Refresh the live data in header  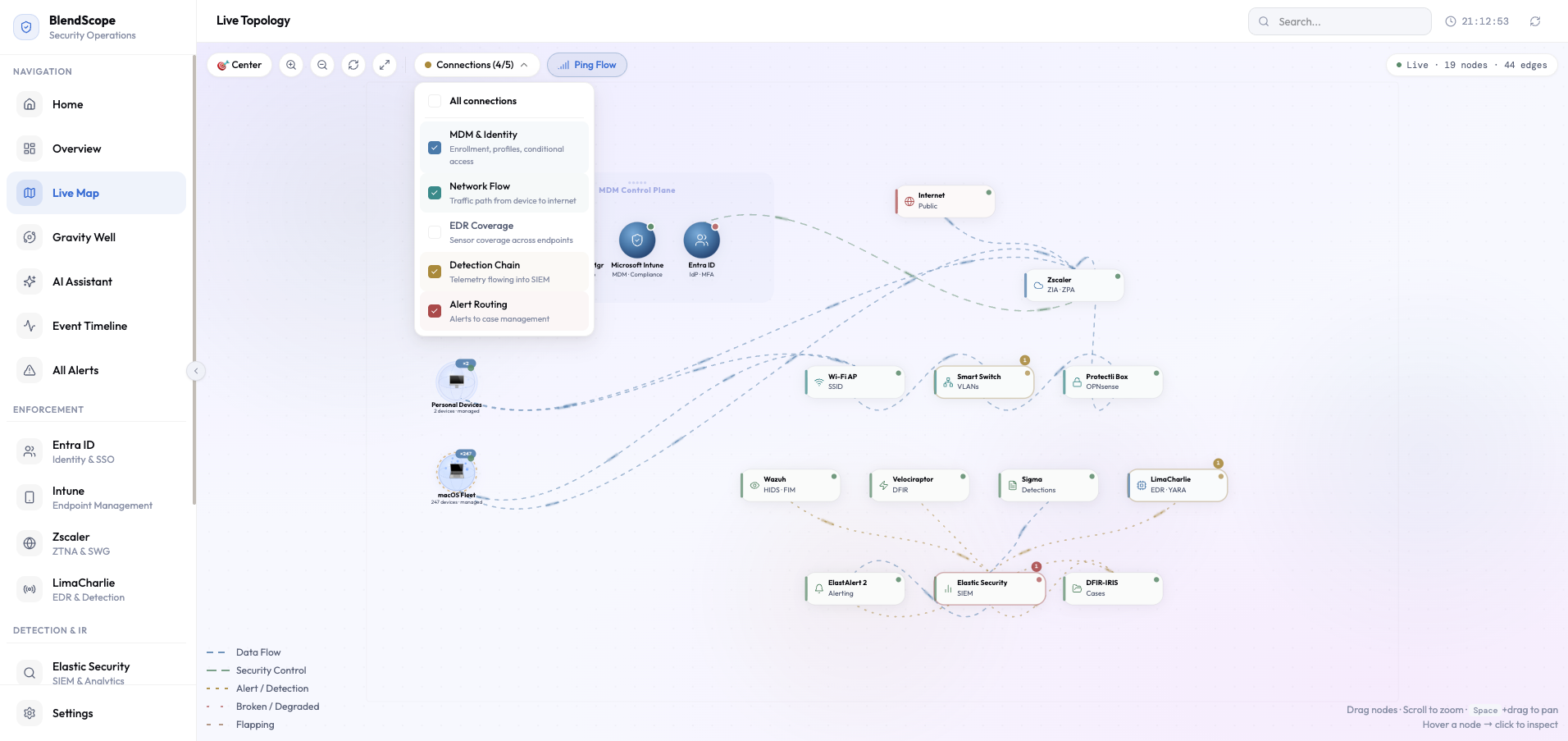[1535, 21]
